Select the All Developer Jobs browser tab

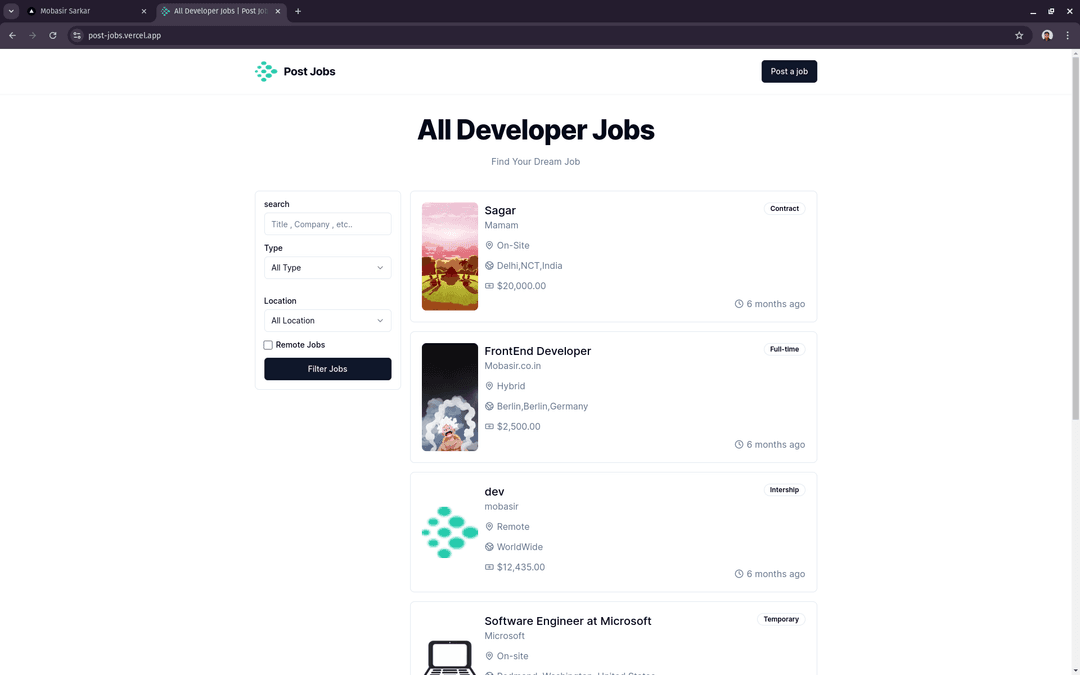pyautogui.click(x=220, y=11)
